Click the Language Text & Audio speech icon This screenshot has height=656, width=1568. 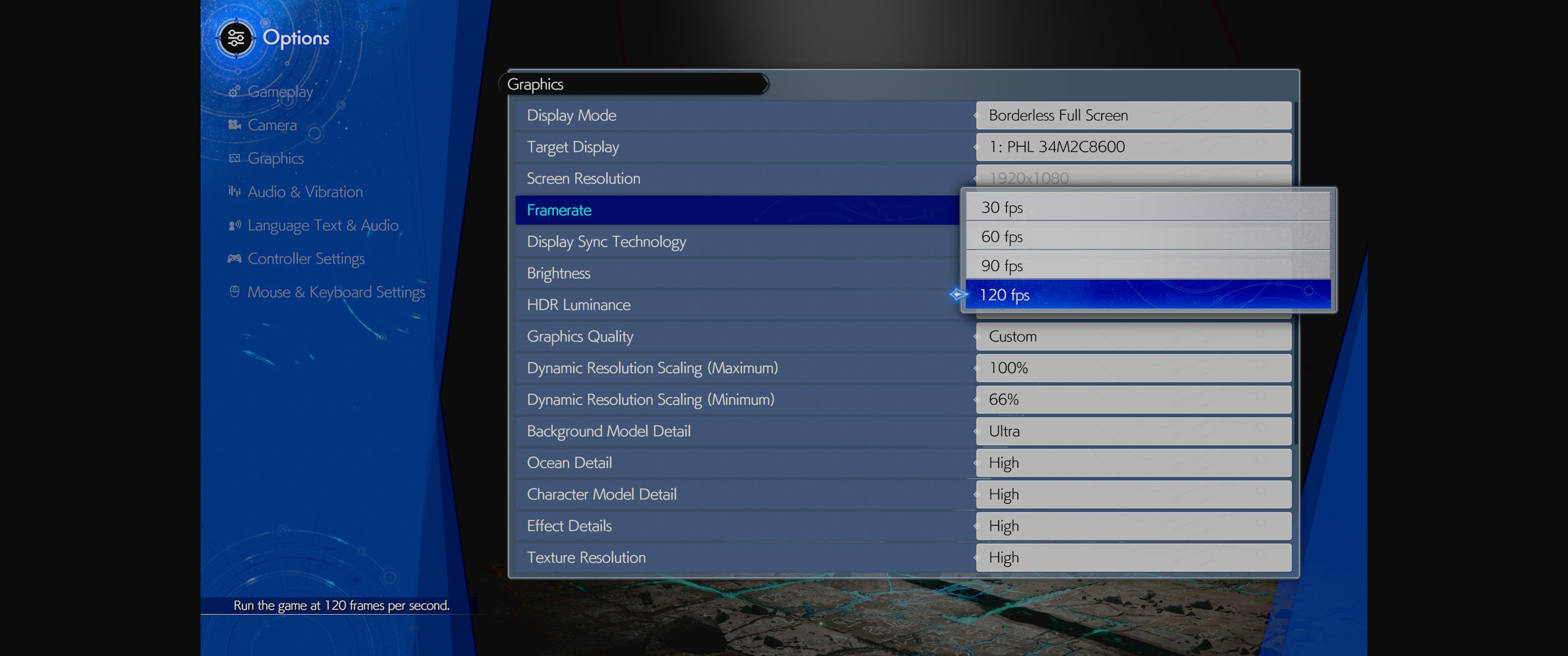tap(234, 225)
